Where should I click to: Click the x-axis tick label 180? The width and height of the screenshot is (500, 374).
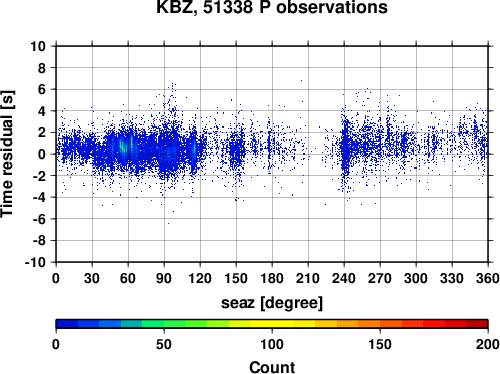(x=272, y=278)
